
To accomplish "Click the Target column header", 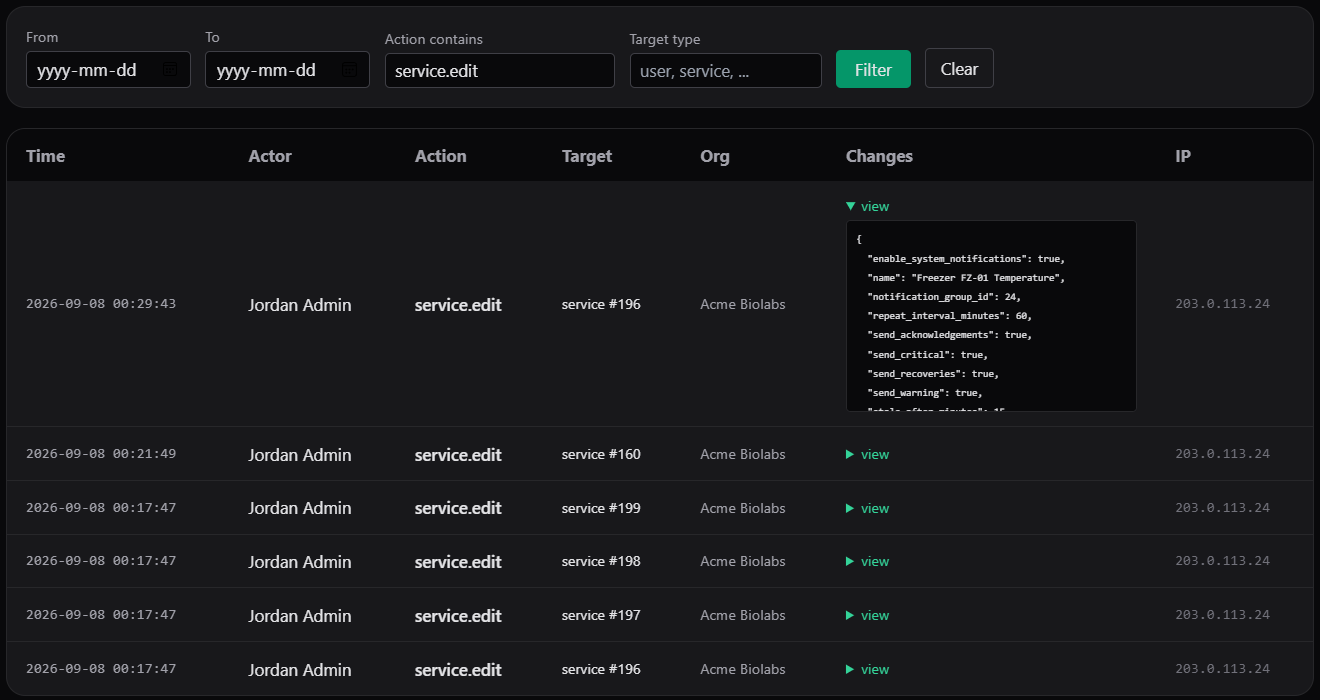I will (587, 156).
